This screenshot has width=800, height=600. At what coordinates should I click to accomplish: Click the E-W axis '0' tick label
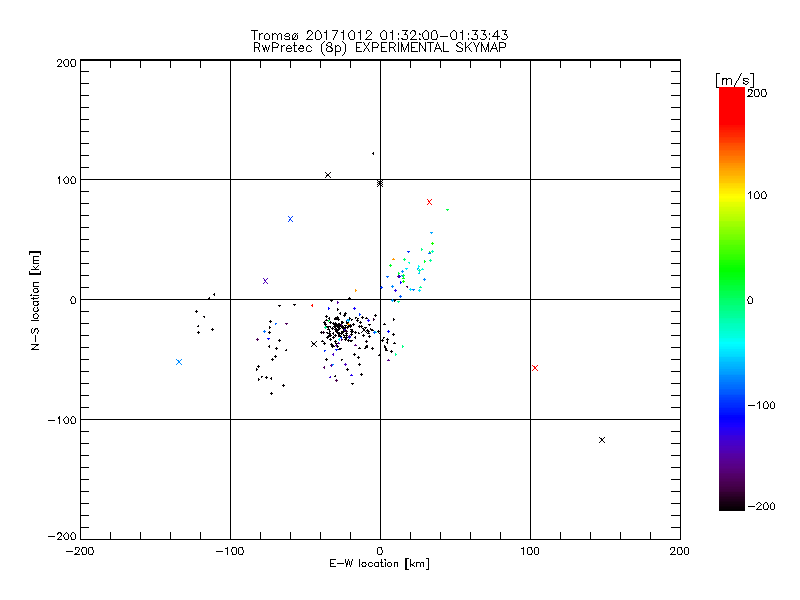[380, 551]
